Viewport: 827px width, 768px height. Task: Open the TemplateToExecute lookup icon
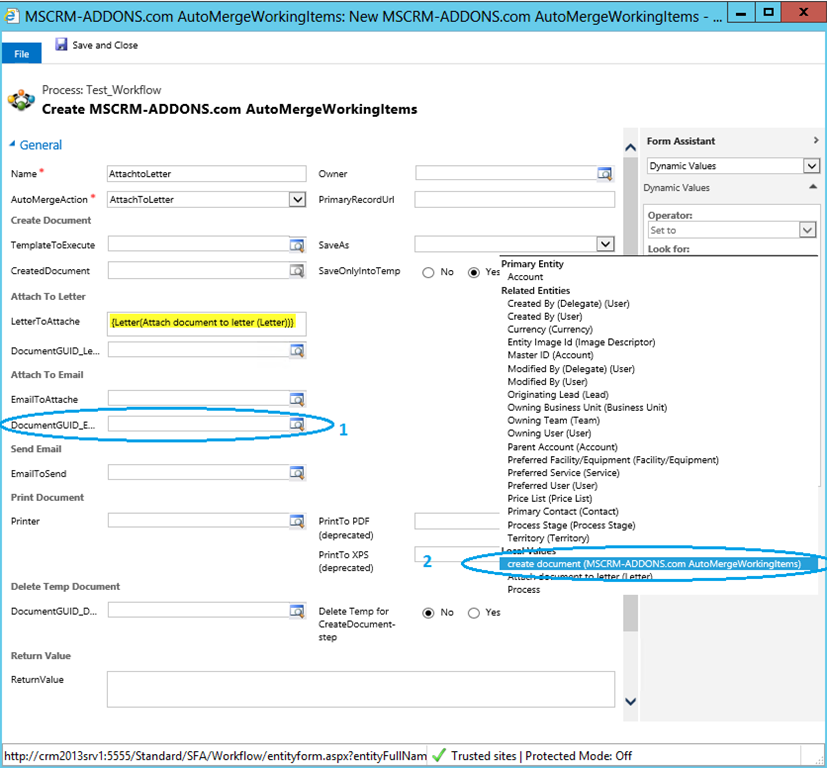(297, 245)
